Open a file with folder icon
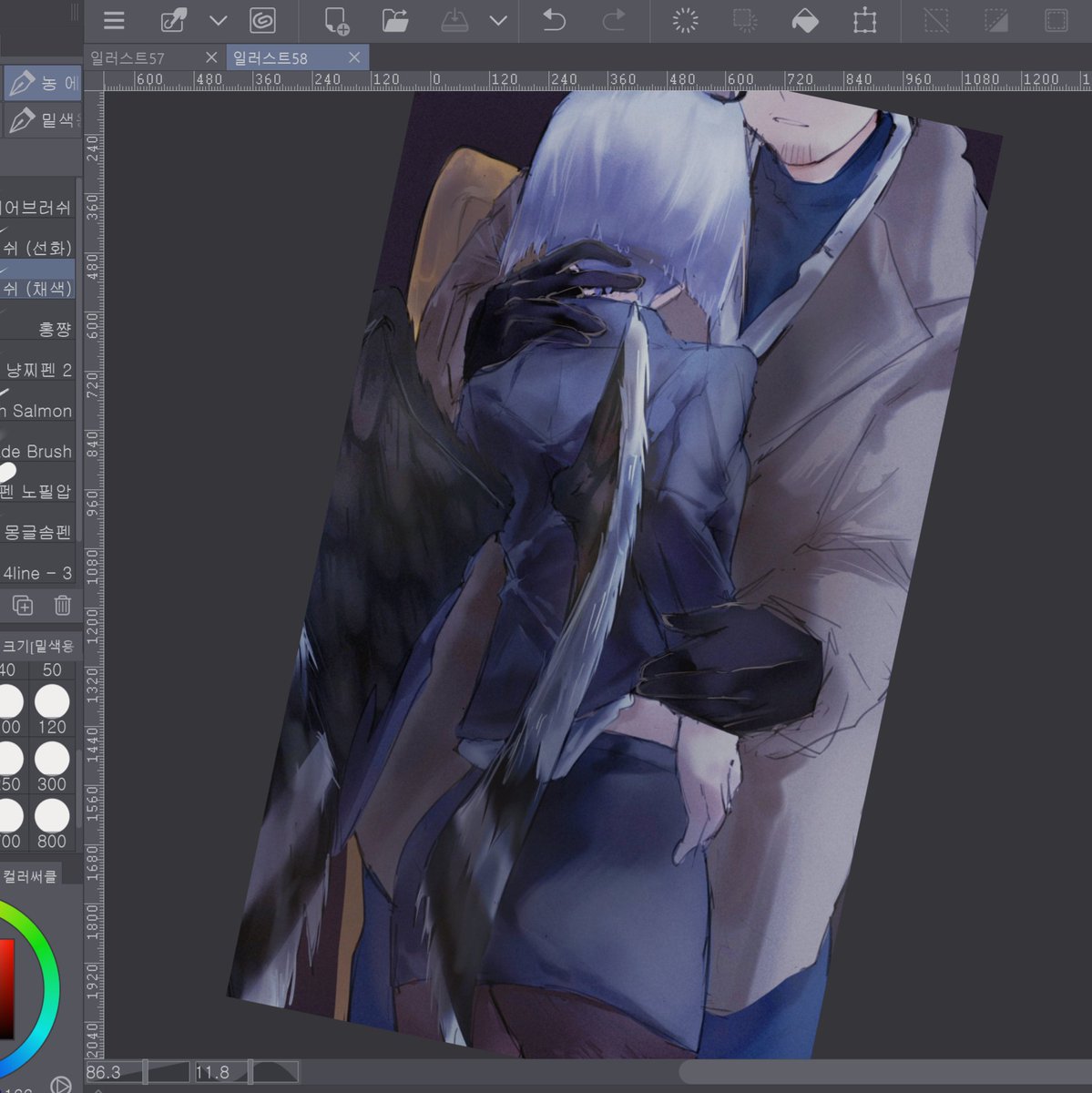The image size is (1092, 1093). click(395, 20)
